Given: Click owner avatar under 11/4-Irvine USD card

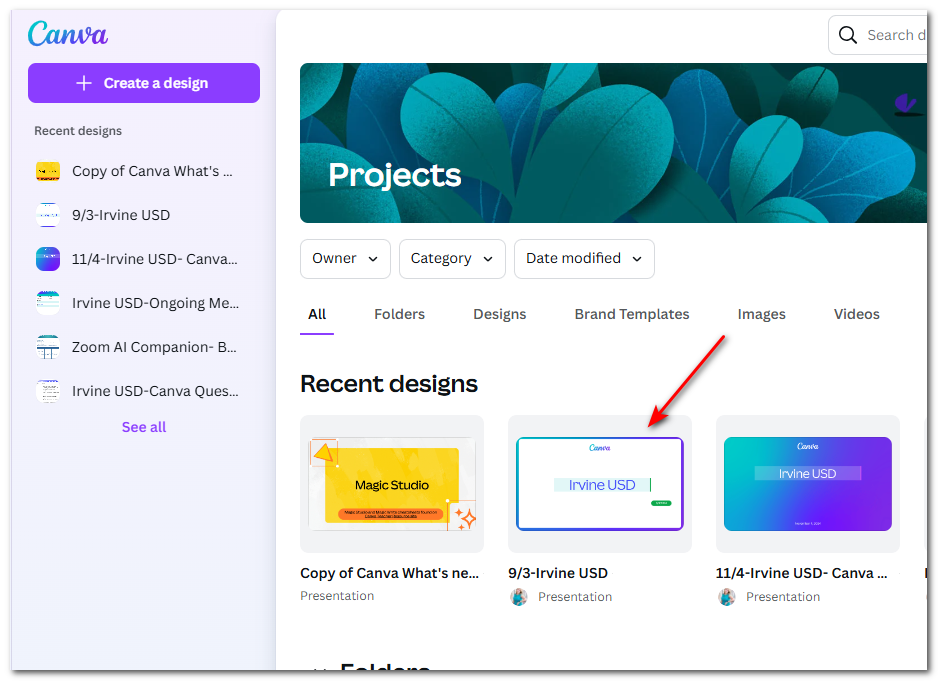Looking at the screenshot, I should [727, 597].
